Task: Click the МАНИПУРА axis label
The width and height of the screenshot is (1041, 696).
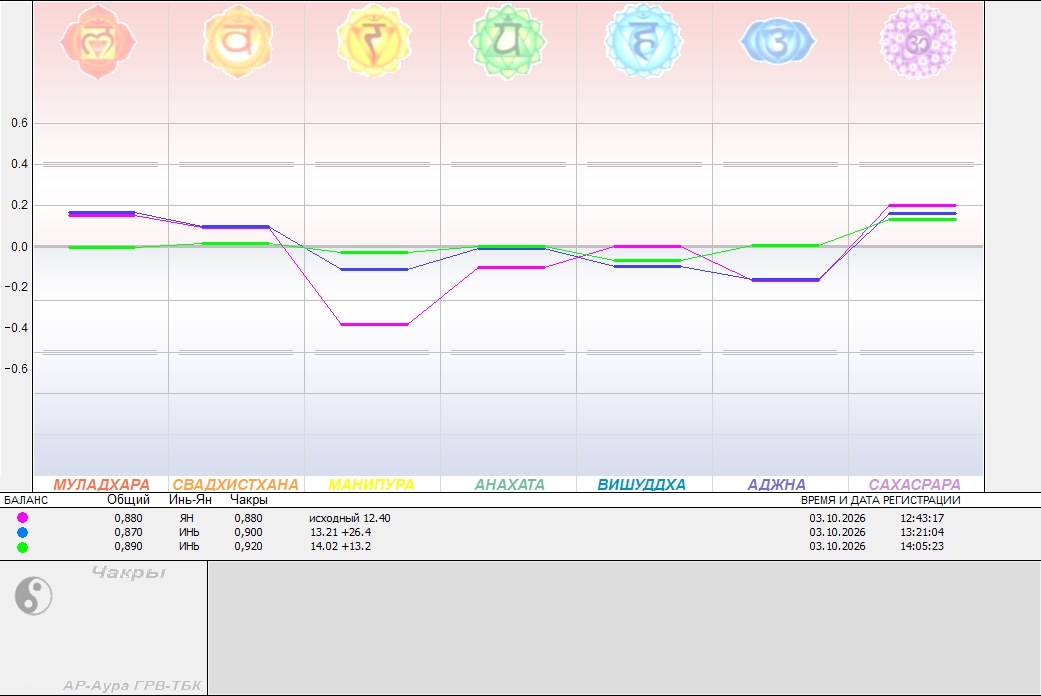Action: tap(371, 485)
